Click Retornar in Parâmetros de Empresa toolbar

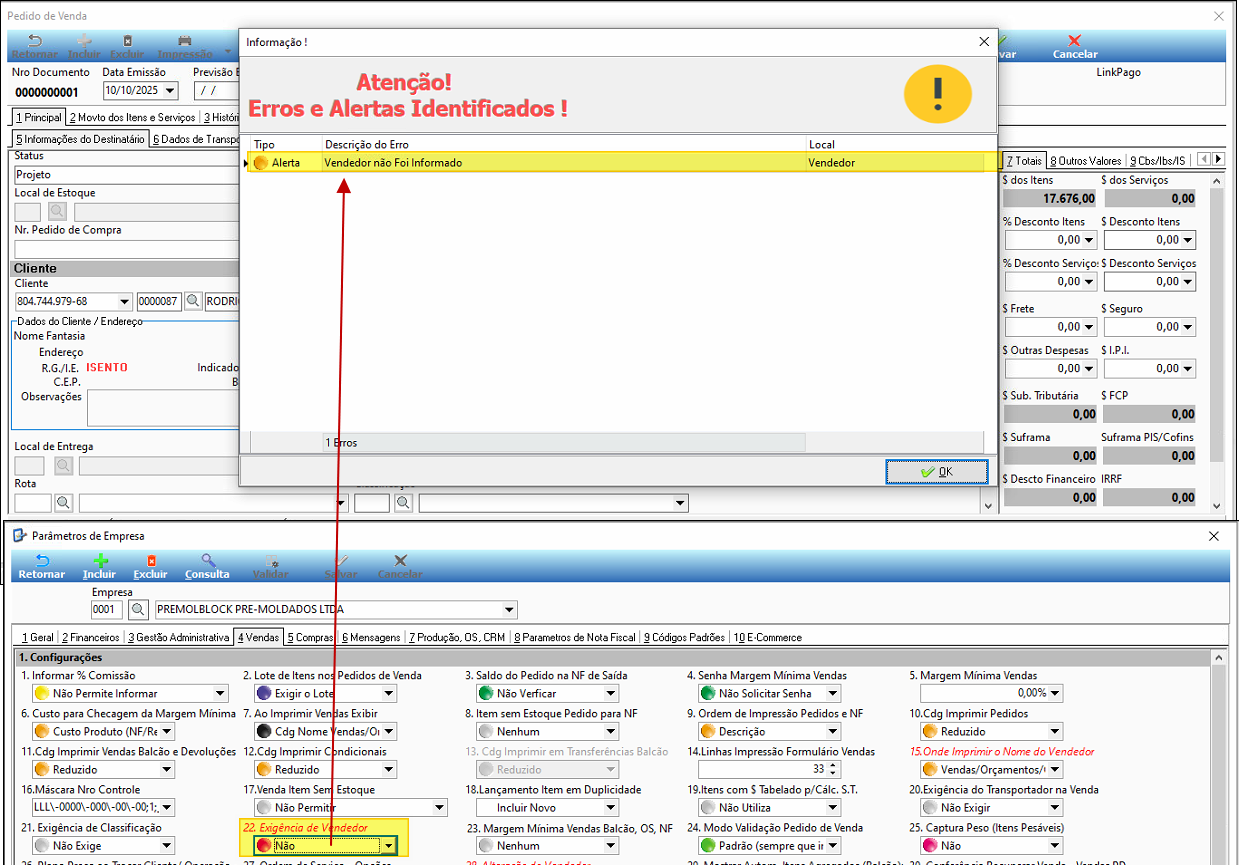[x=41, y=566]
